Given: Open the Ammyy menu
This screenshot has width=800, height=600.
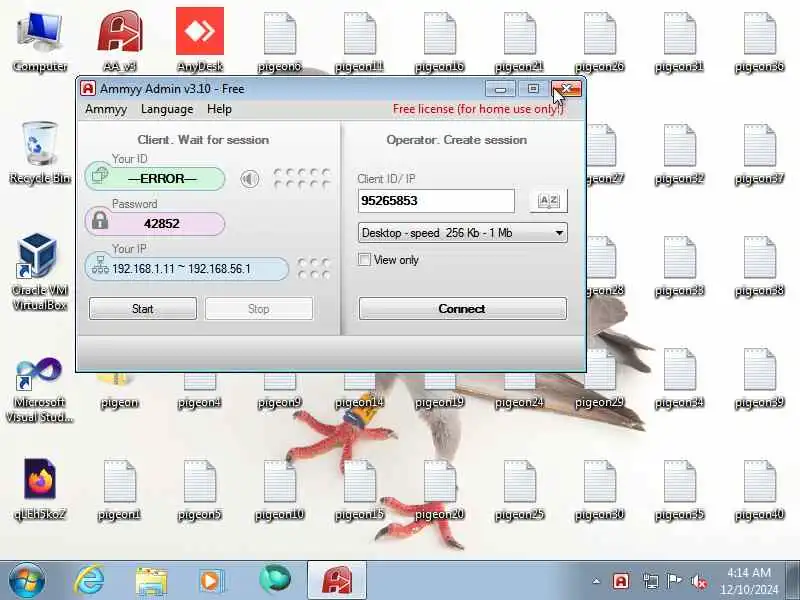Looking at the screenshot, I should pos(106,109).
